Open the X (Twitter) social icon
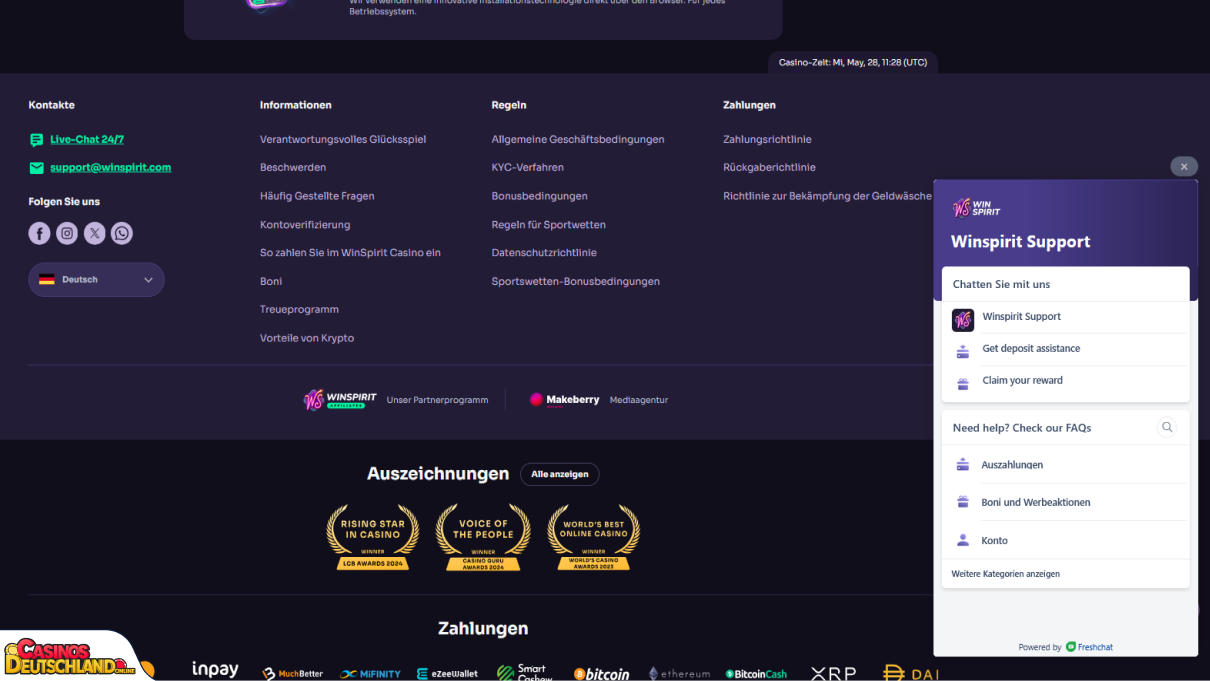The height and width of the screenshot is (681, 1210). pos(94,233)
